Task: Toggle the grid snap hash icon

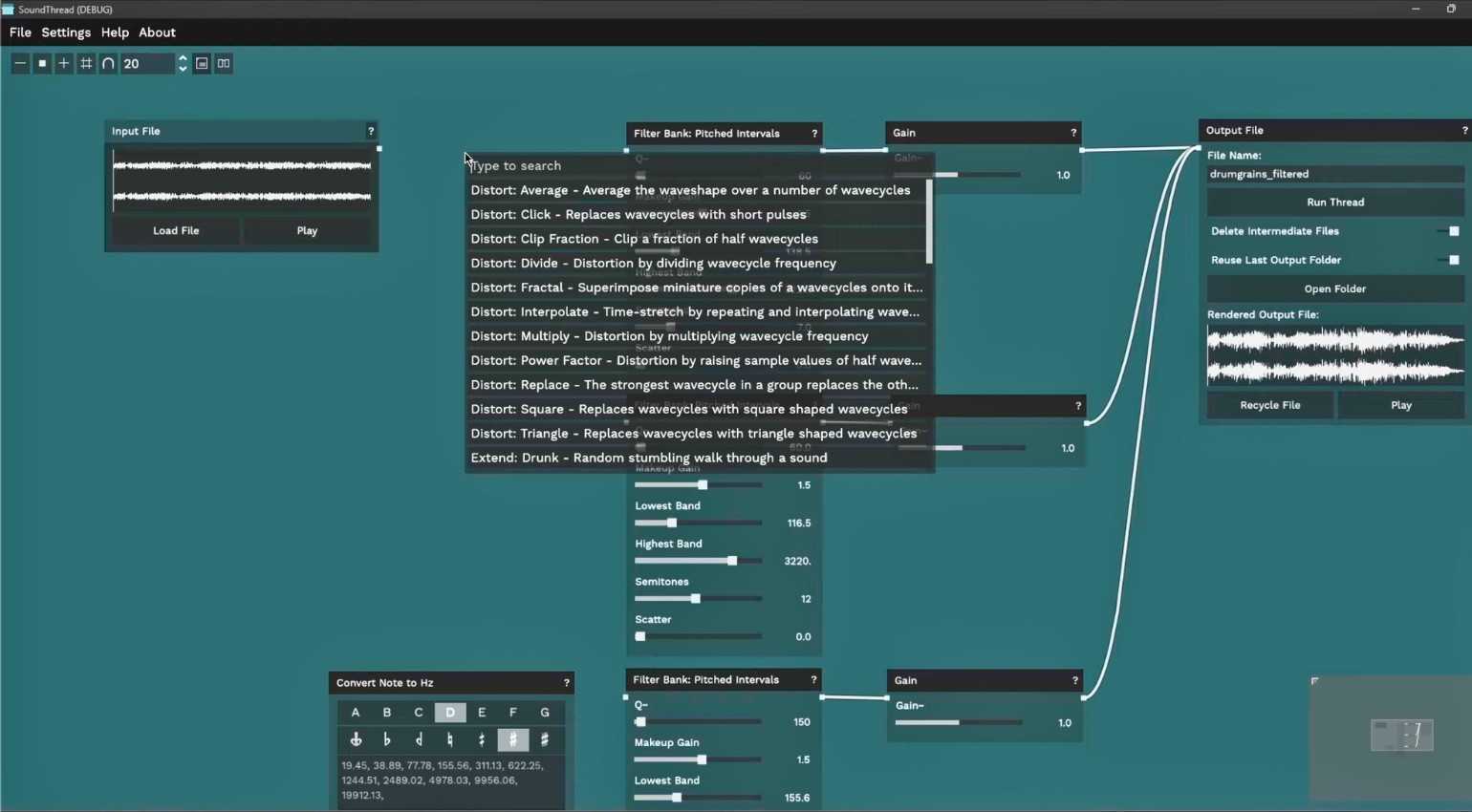Action: tap(86, 64)
